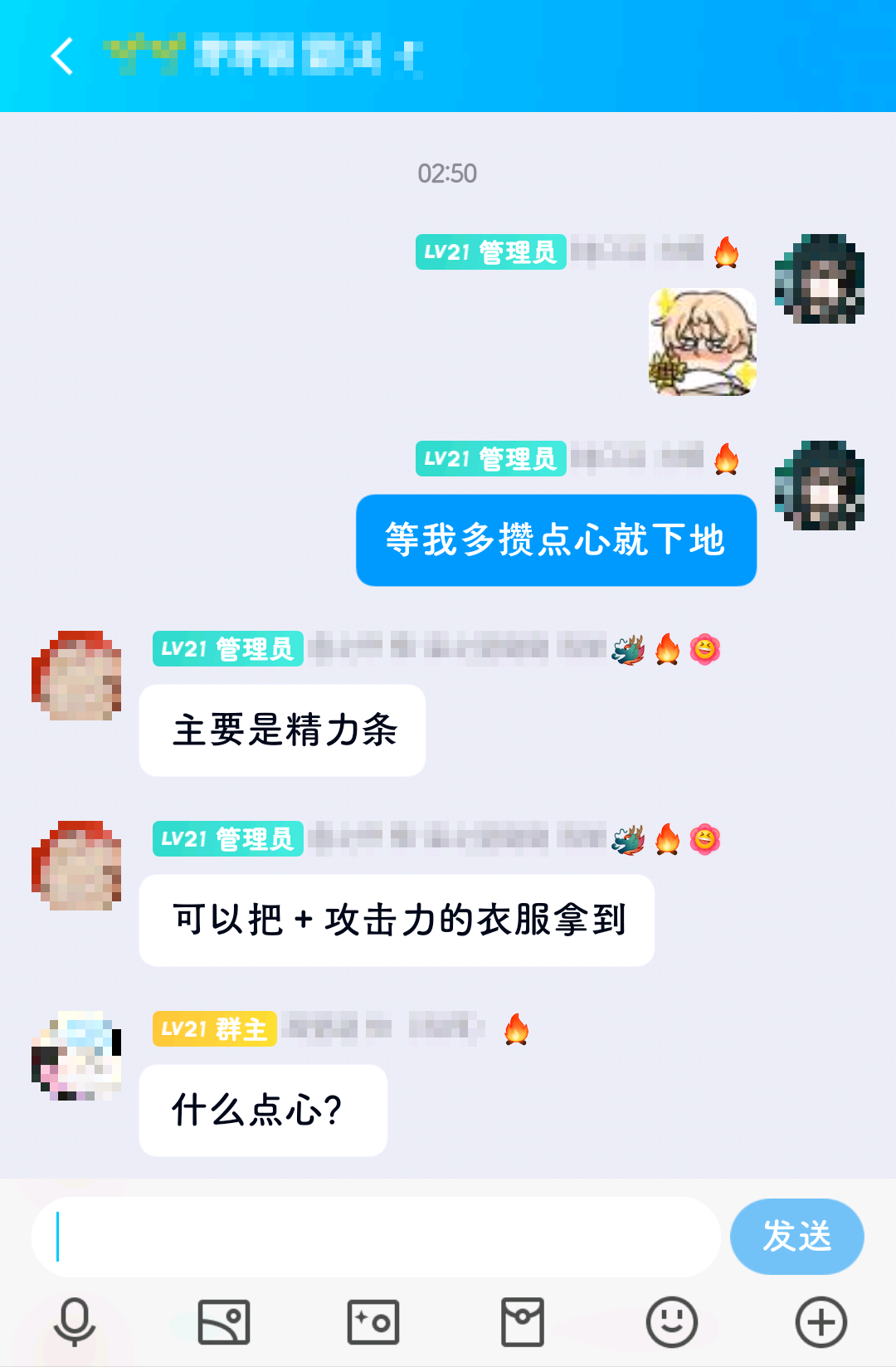
Task: Open the photo gallery picker icon
Action: 224,1321
